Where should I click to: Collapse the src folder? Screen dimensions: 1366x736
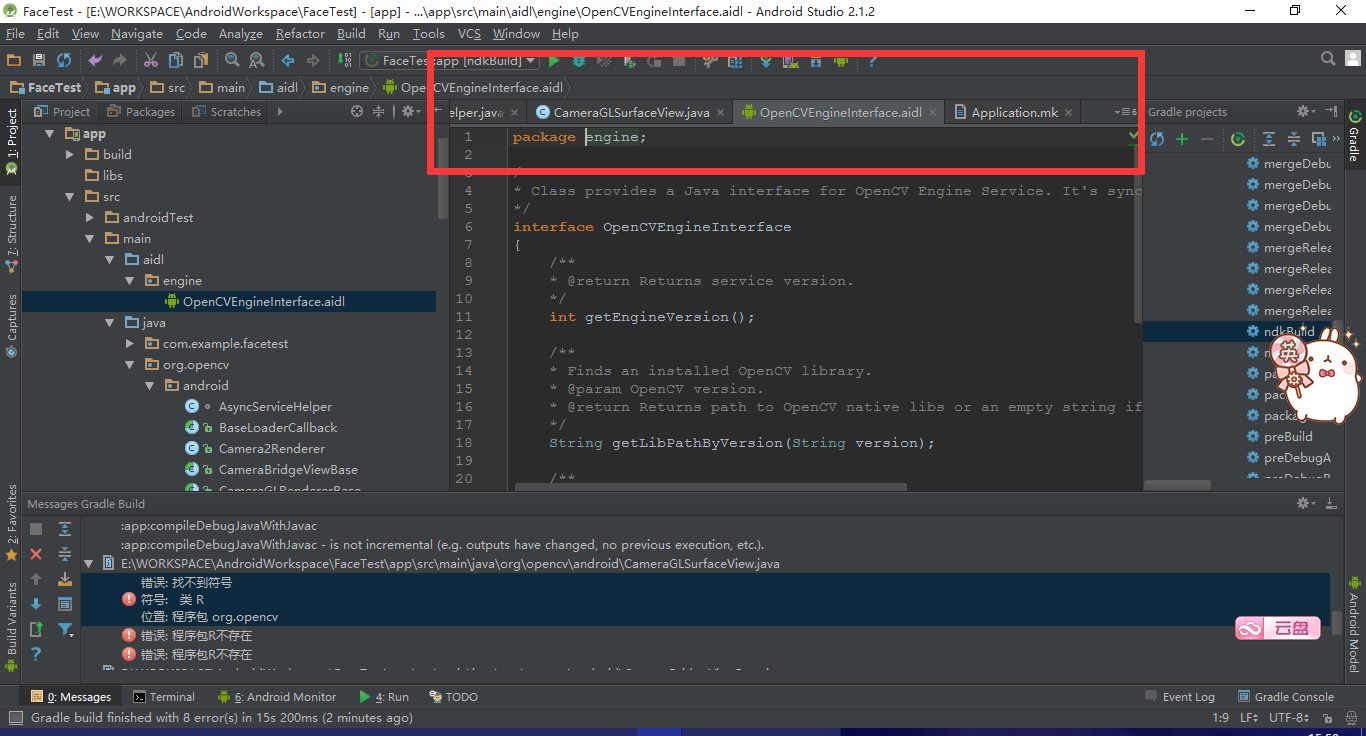pos(70,197)
